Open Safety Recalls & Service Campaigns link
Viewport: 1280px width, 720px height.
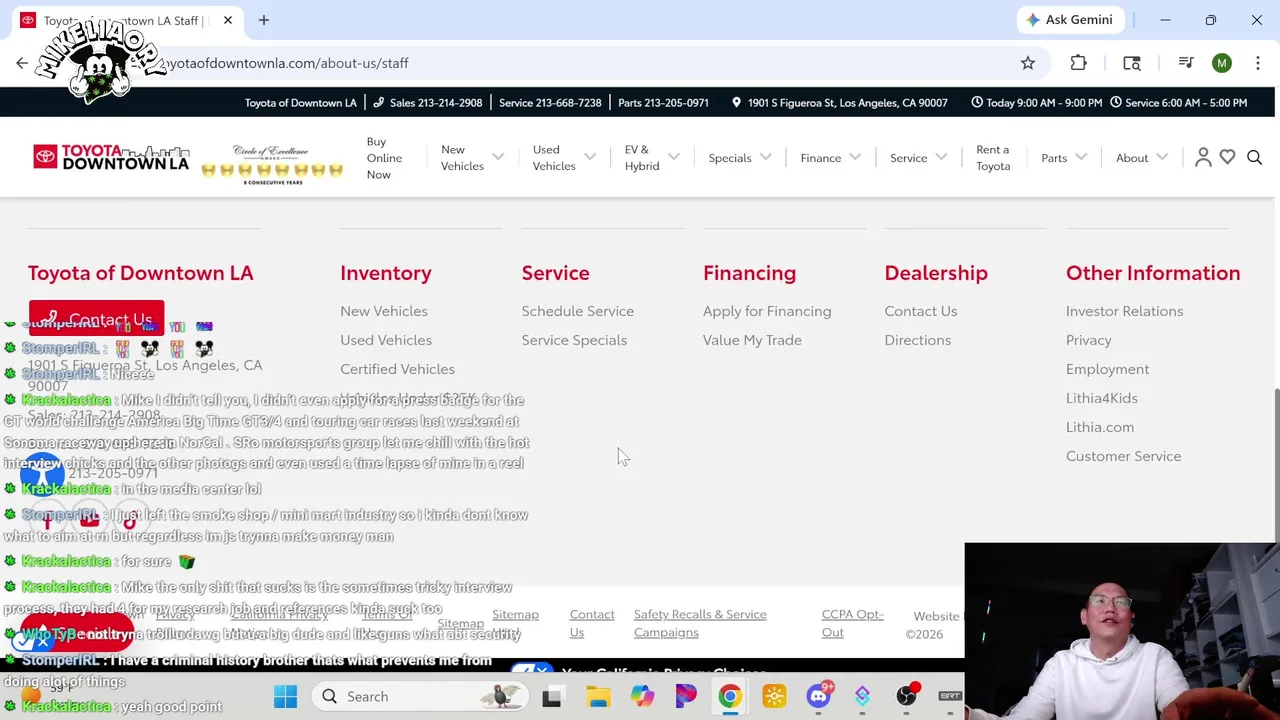click(x=700, y=623)
